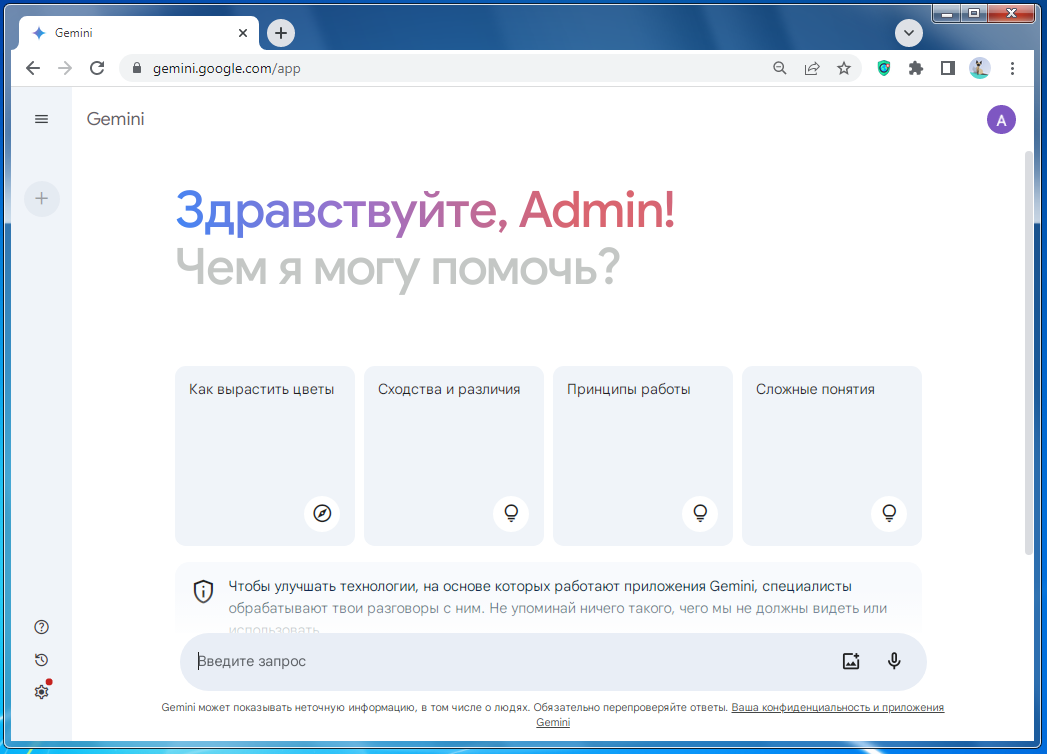This screenshot has height=754, width=1047.
Task: Start a new chat with plus button
Action: pos(41,198)
